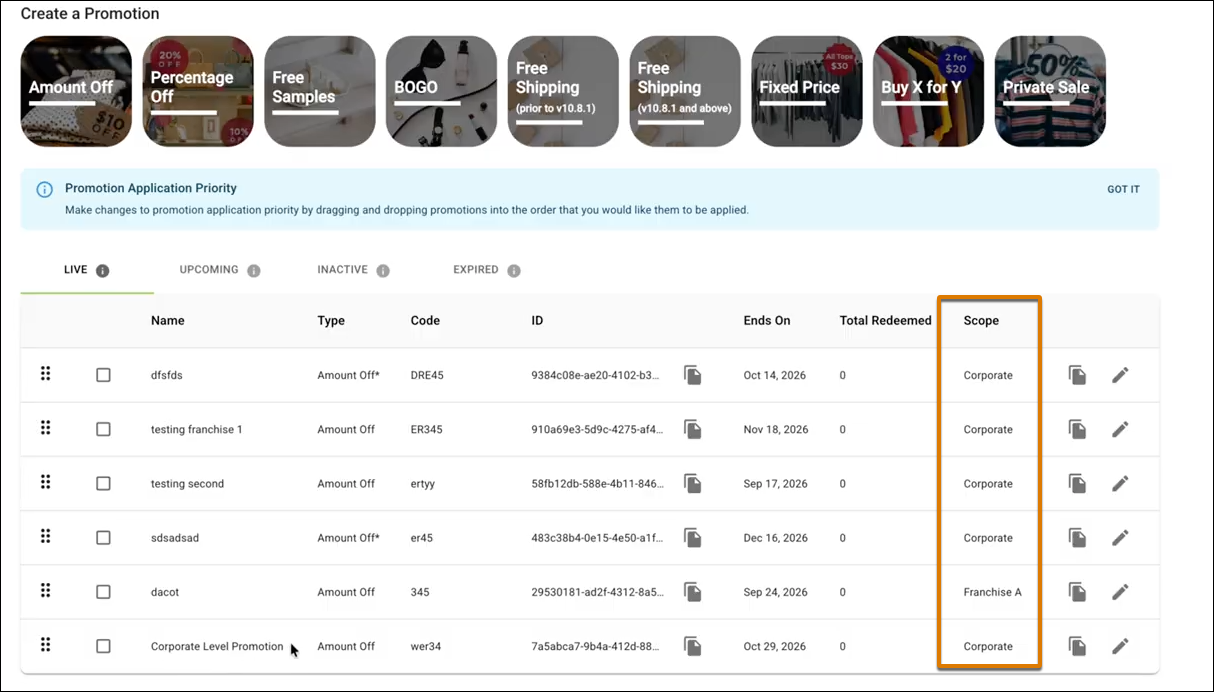The image size is (1214, 692).
Task: Create a Private Sale promotion
Action: [1050, 91]
